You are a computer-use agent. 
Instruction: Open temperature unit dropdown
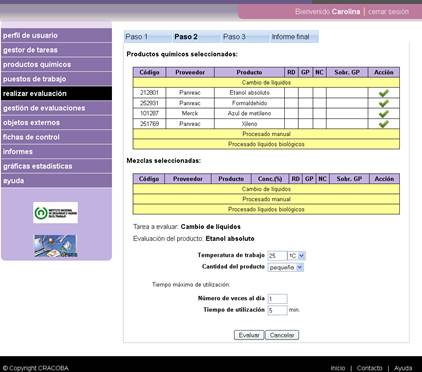[x=296, y=256]
